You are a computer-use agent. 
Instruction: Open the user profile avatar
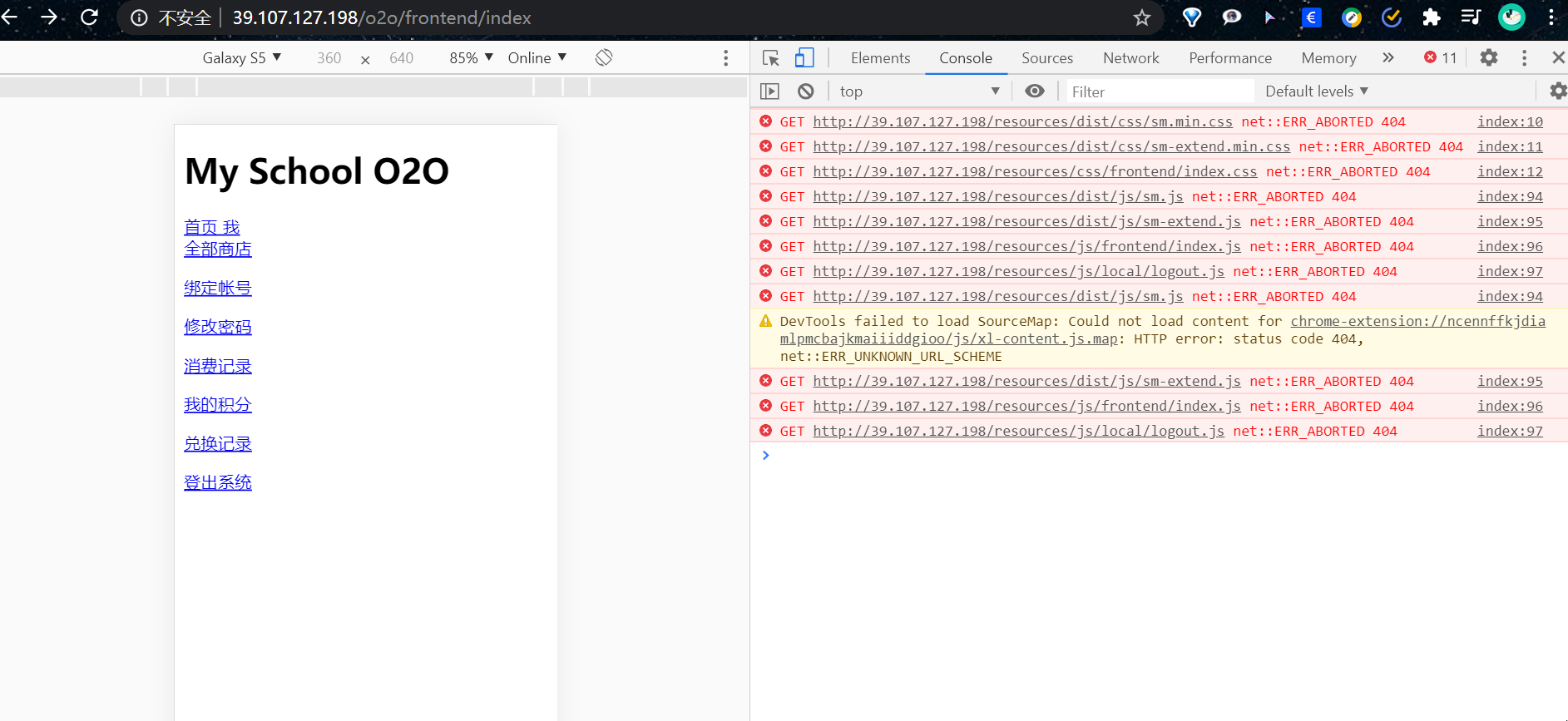coord(1511,17)
